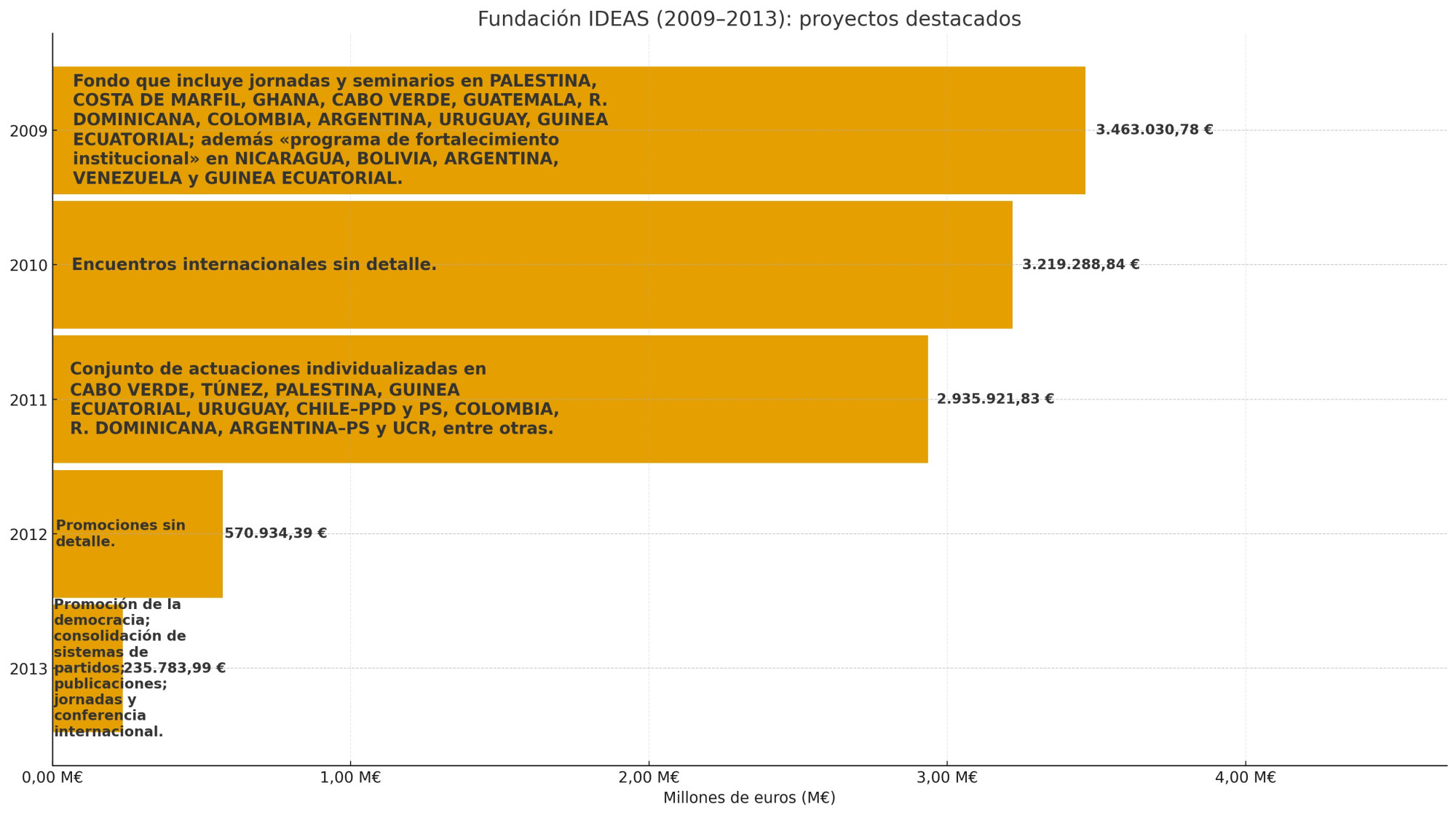Image resolution: width=1456 pixels, height=815 pixels.
Task: Click the chart title Fundación IDEAS
Action: pyautogui.click(x=749, y=19)
